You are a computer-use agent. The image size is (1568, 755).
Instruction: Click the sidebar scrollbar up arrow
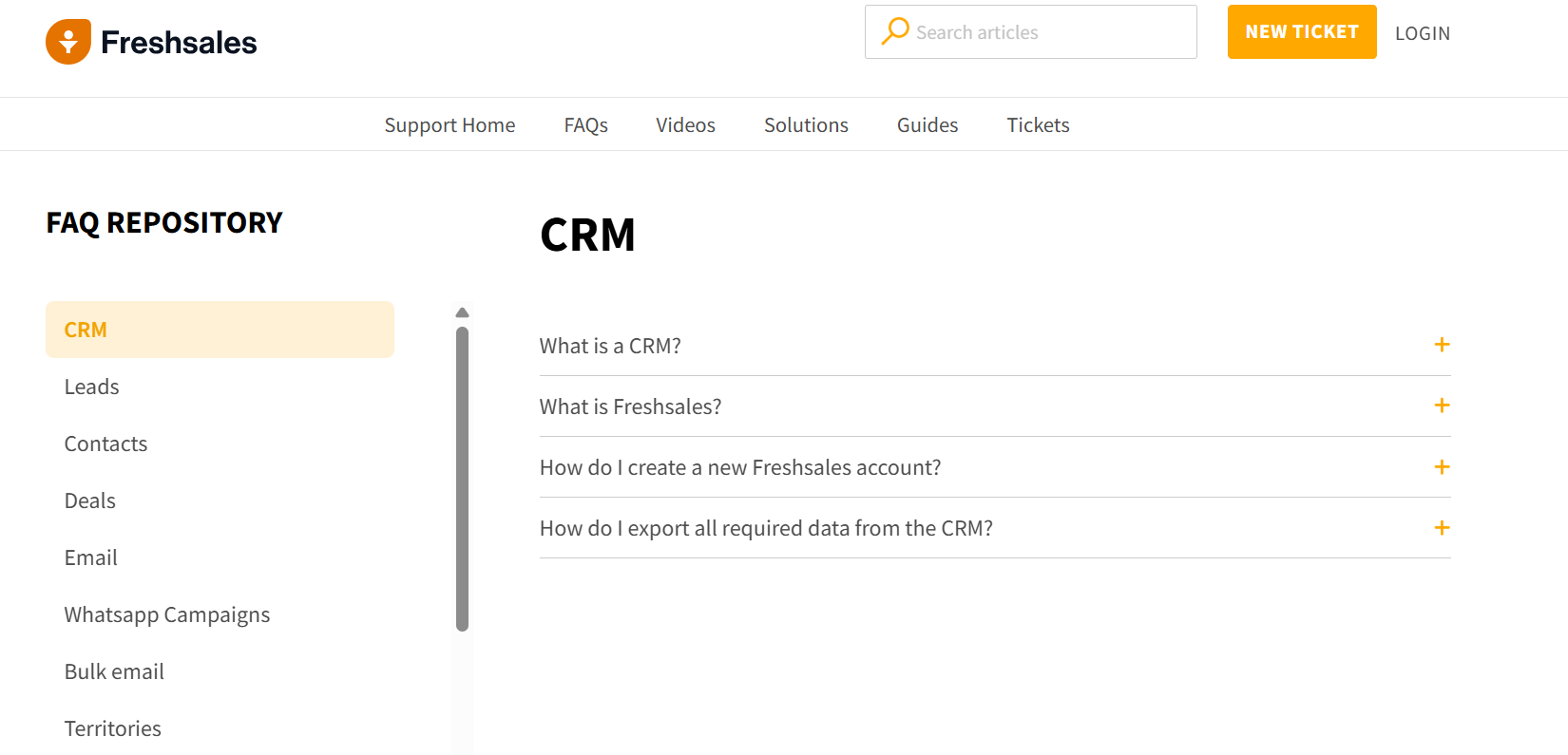click(462, 312)
